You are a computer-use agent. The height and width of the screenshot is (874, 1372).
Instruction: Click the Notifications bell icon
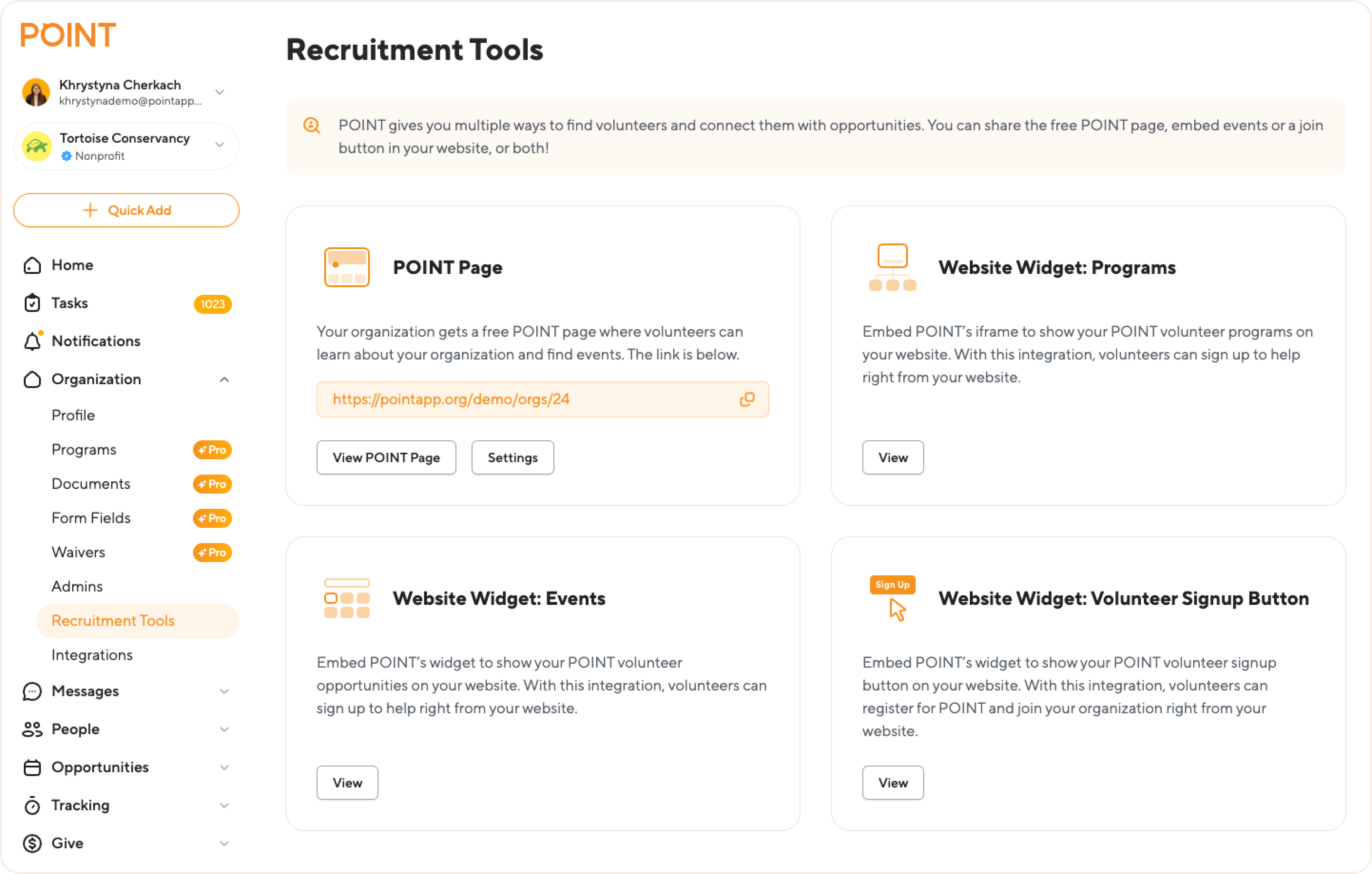tap(32, 341)
